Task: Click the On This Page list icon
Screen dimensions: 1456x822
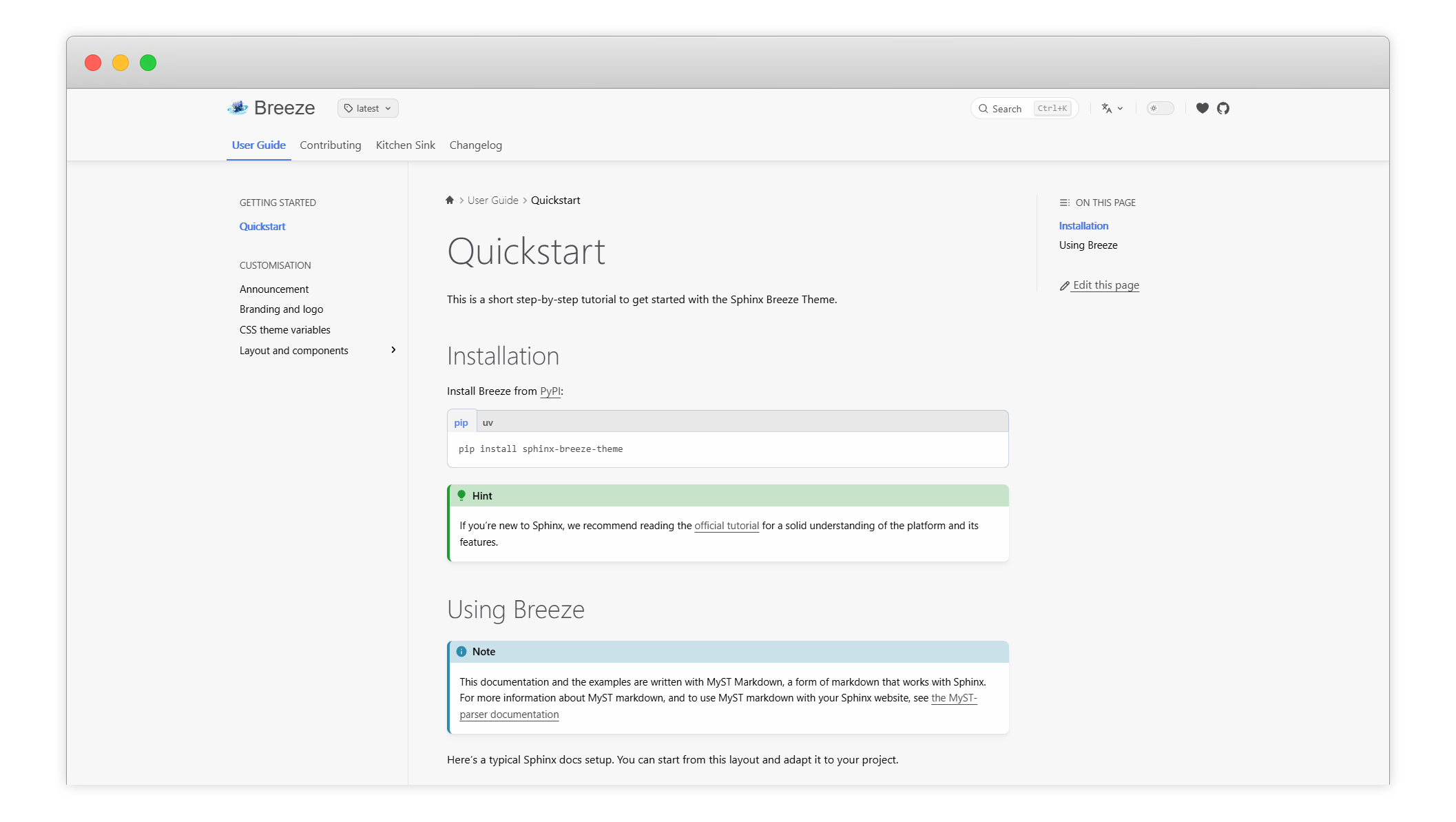Action: [x=1064, y=203]
